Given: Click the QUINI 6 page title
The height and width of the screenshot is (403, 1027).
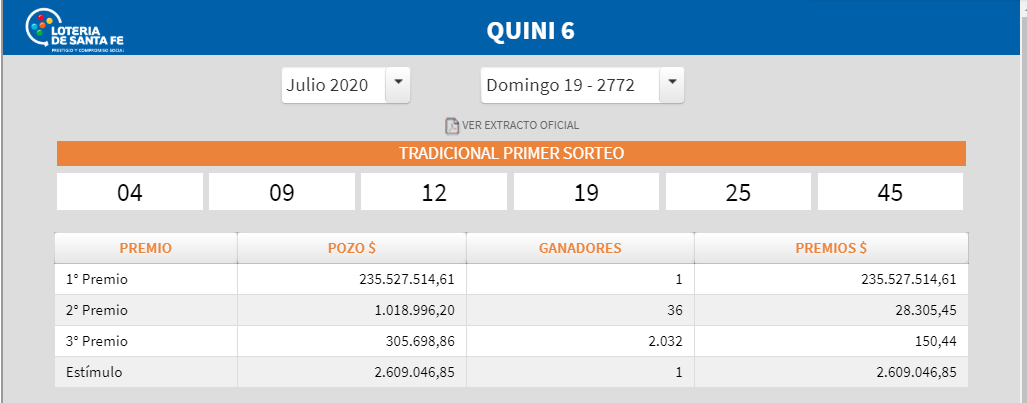Looking at the screenshot, I should [530, 31].
